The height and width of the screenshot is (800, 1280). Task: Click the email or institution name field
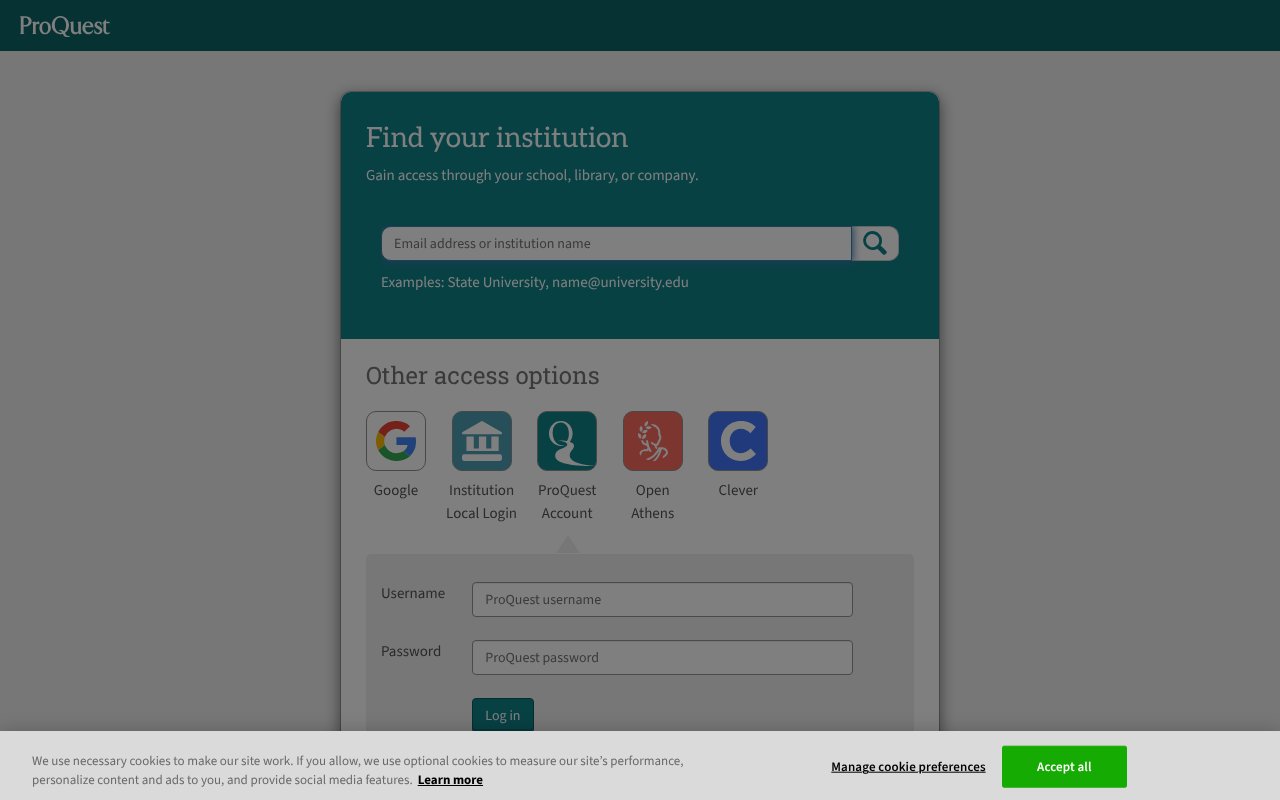tap(616, 243)
